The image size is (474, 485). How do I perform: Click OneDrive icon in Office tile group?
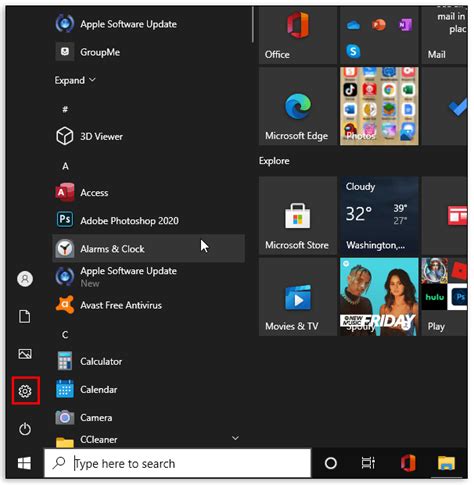(x=353, y=25)
